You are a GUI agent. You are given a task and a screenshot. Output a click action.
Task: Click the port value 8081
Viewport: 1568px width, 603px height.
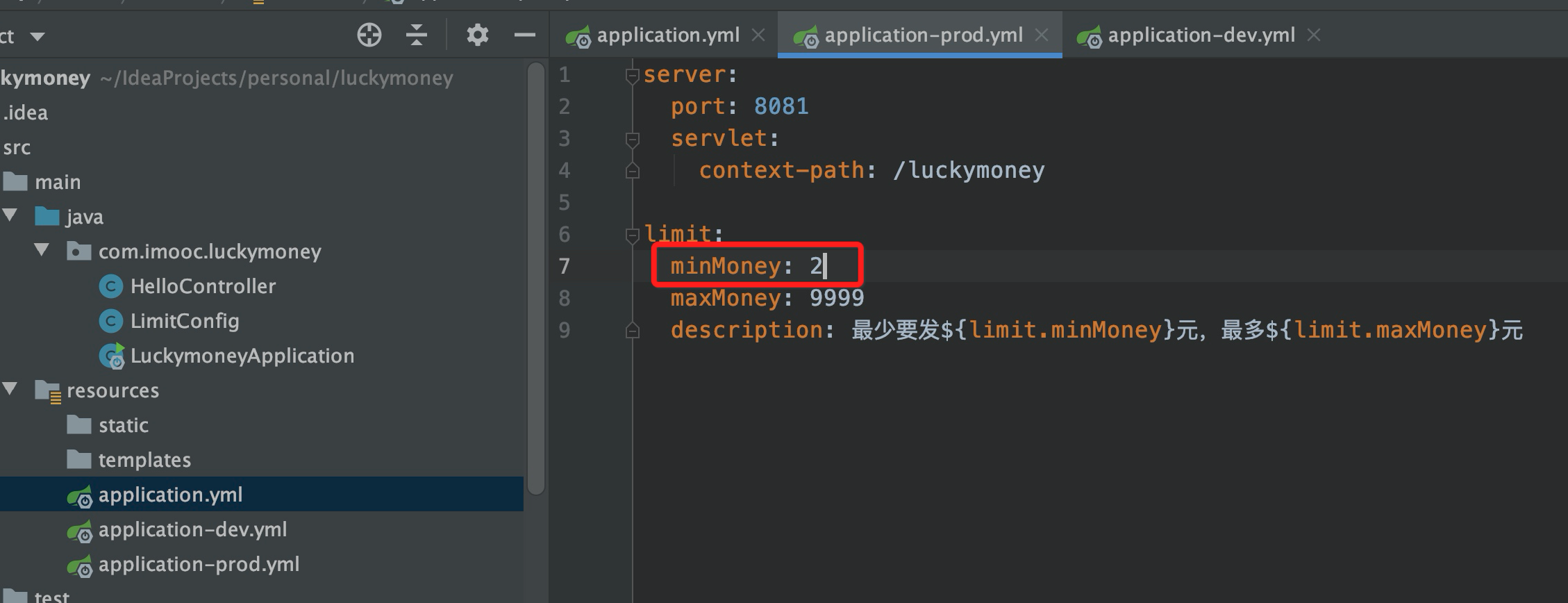781,106
